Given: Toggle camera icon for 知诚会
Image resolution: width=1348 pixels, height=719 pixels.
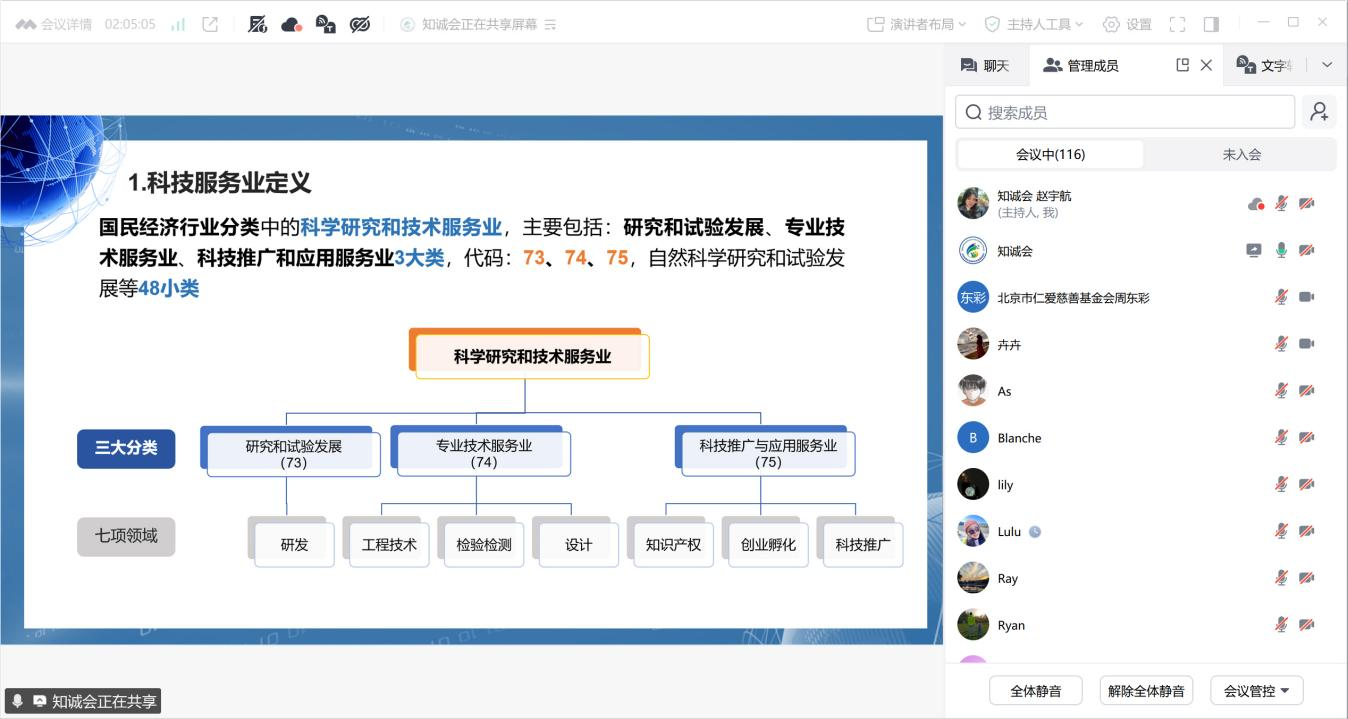Looking at the screenshot, I should point(1306,250).
